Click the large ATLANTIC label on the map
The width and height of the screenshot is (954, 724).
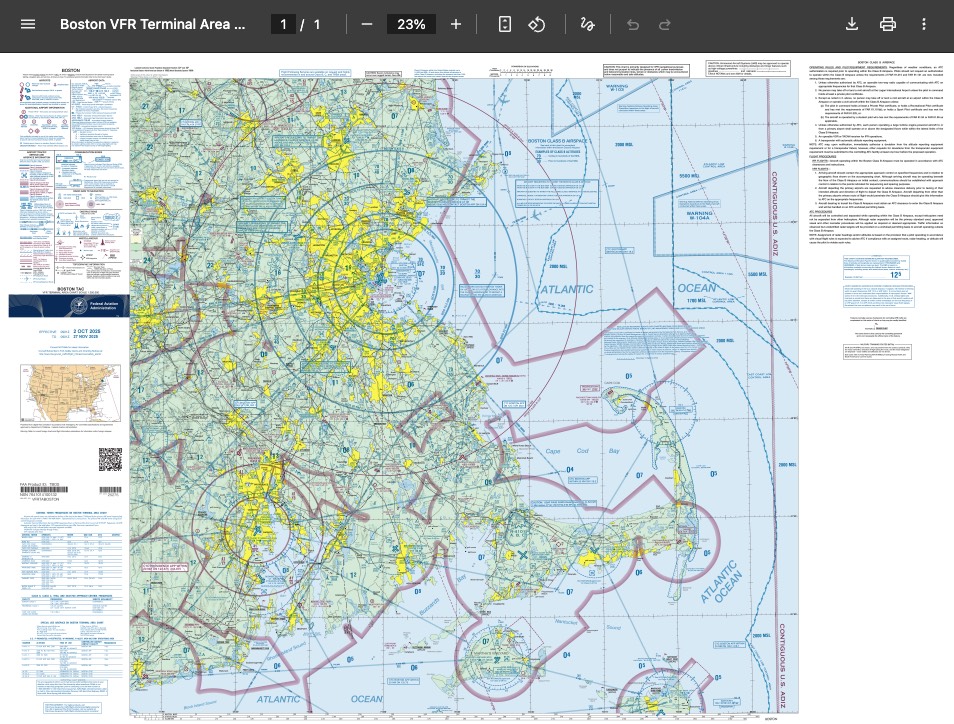[566, 289]
